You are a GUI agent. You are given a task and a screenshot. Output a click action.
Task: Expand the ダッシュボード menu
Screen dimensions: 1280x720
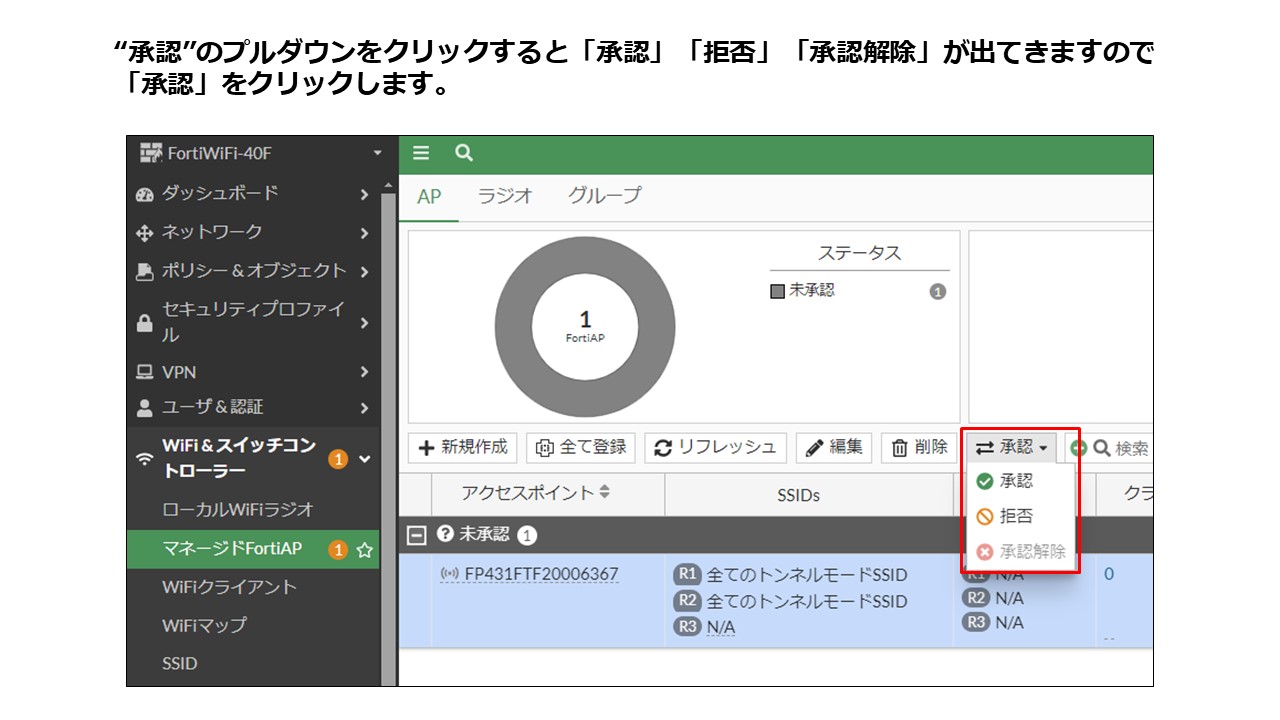253,193
